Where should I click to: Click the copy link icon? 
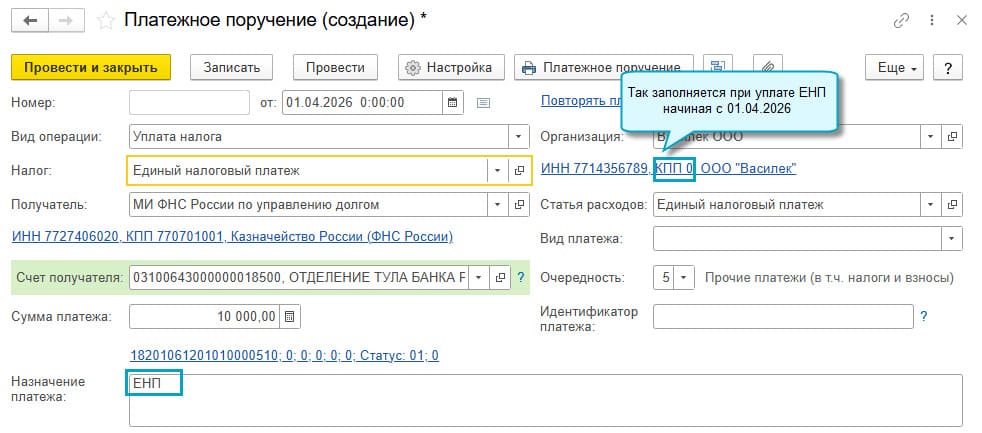point(903,20)
